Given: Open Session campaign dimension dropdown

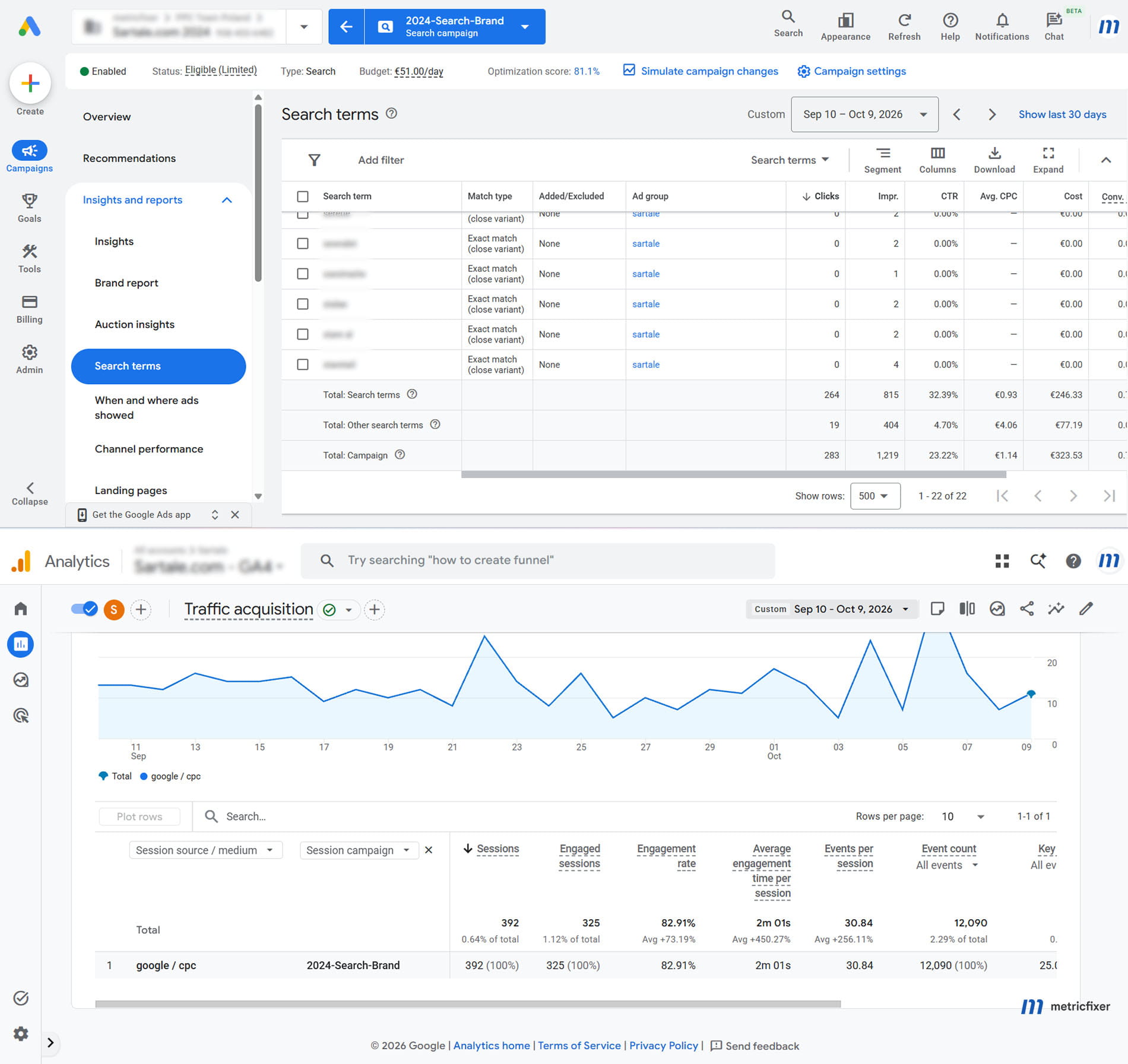Looking at the screenshot, I should coord(359,850).
